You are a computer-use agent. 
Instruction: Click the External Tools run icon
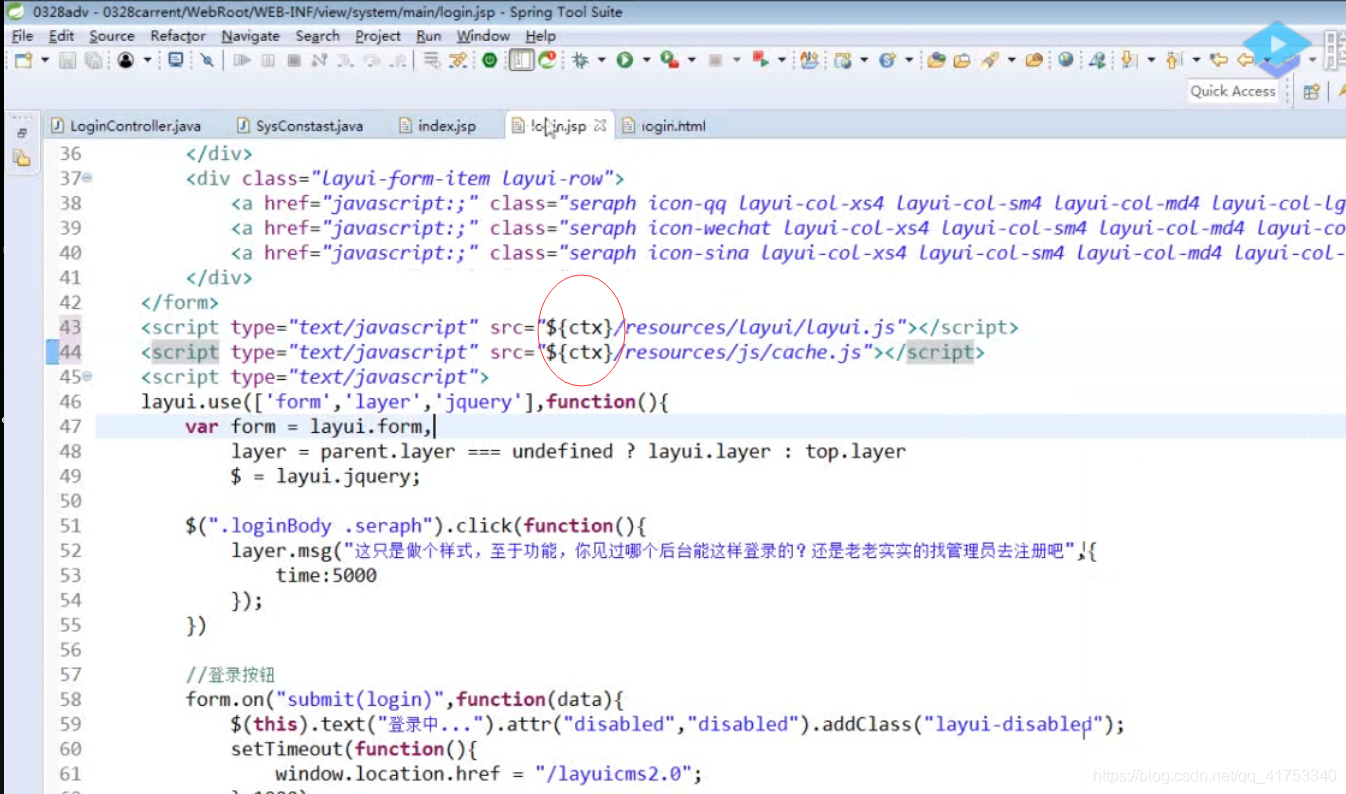pos(760,60)
